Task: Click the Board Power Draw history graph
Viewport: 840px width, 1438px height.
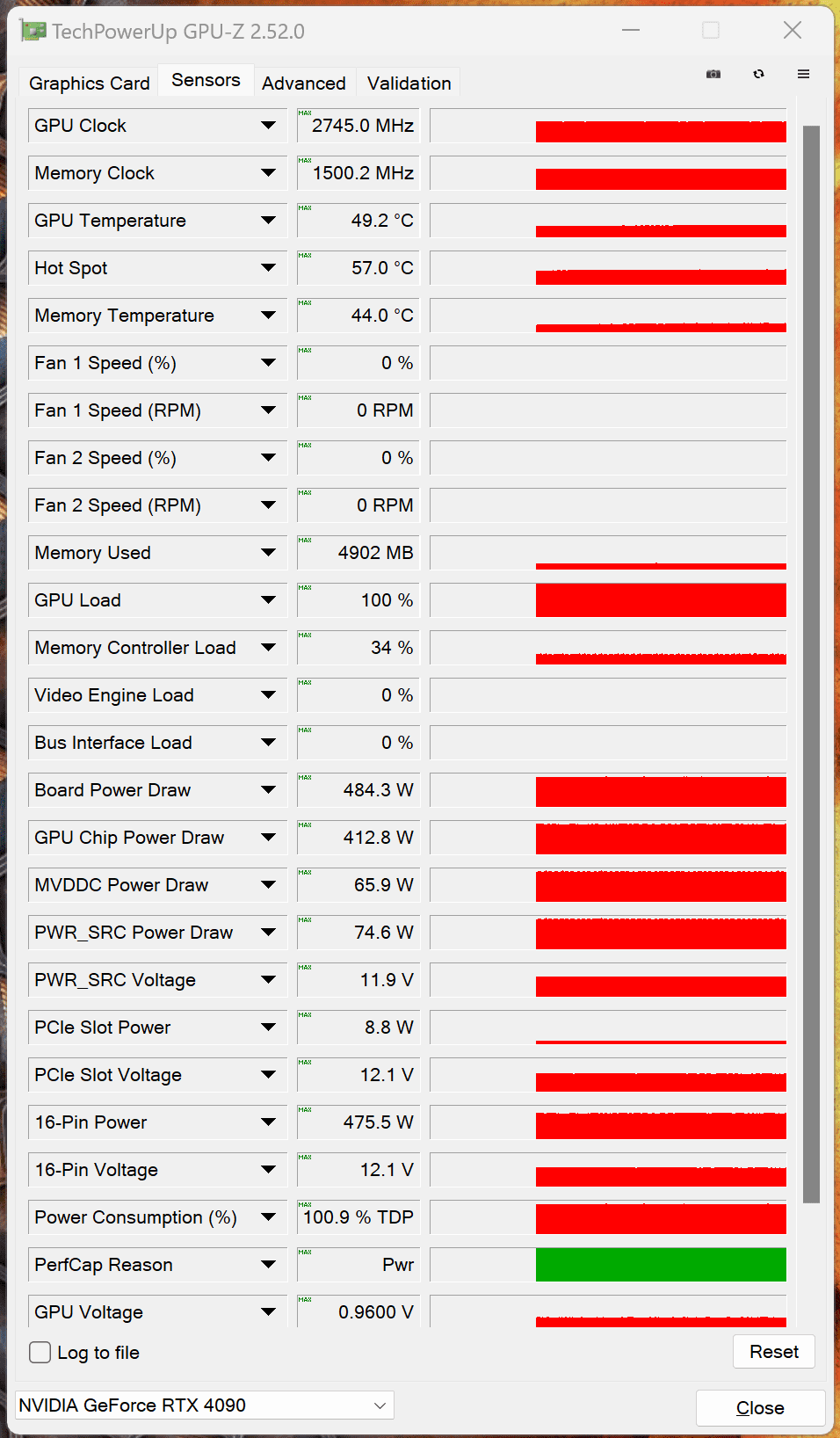Action: coord(608,790)
